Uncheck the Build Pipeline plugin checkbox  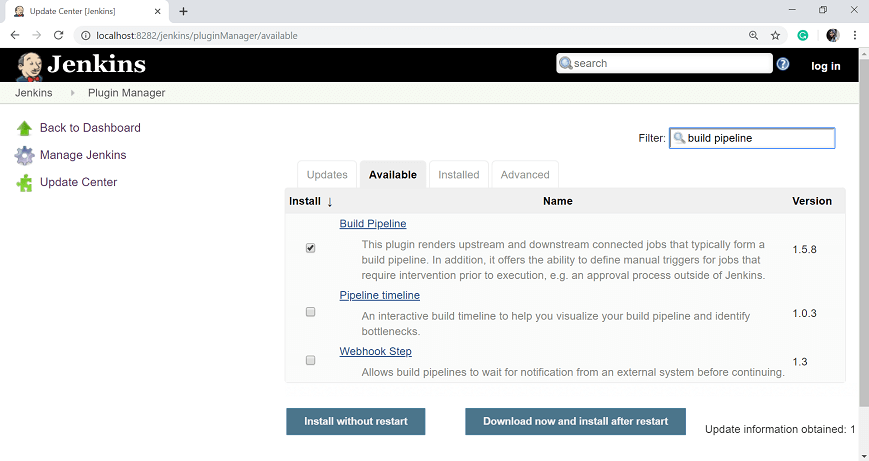(310, 248)
